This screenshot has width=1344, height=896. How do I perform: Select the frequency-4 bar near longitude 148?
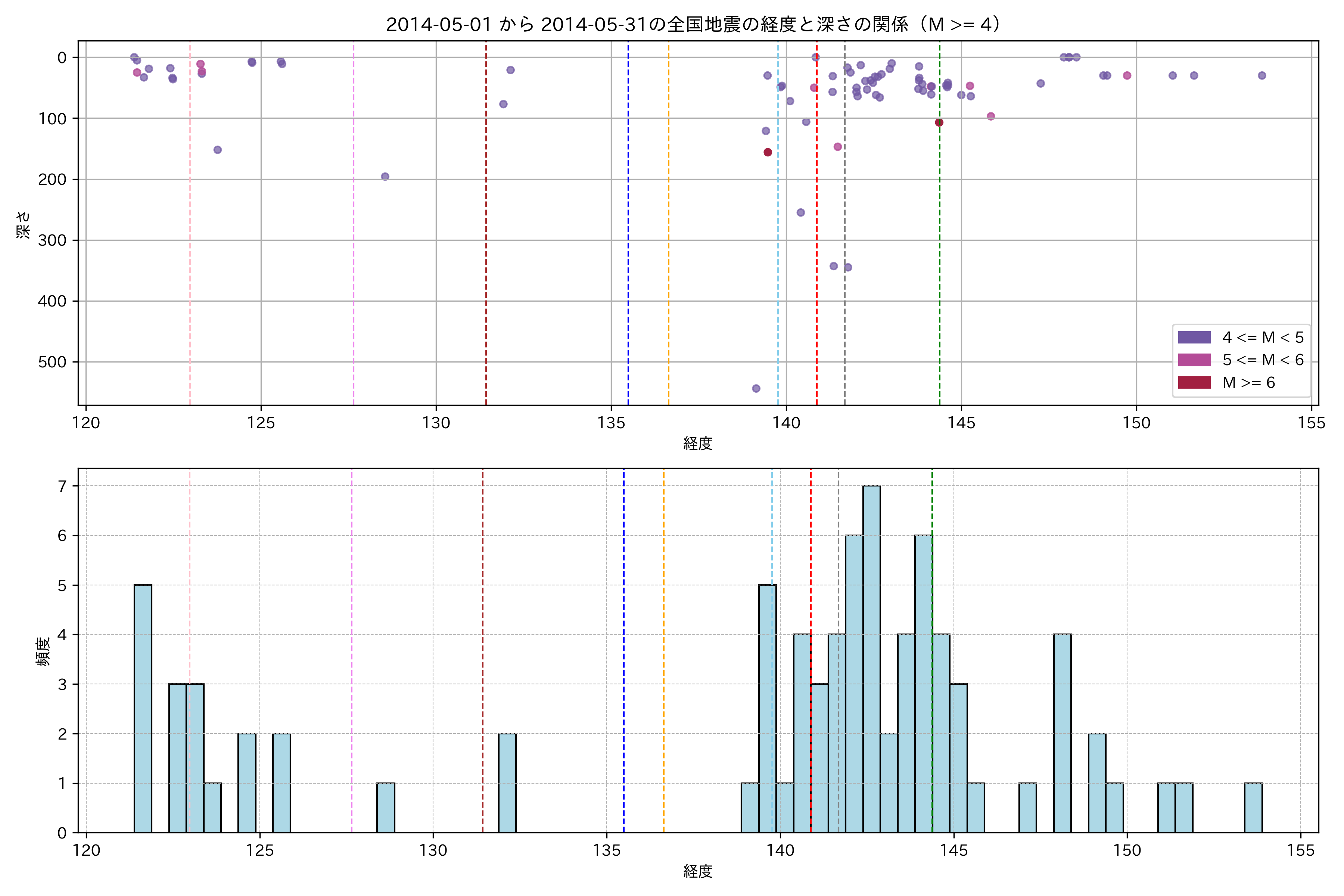pyautogui.click(x=1062, y=733)
